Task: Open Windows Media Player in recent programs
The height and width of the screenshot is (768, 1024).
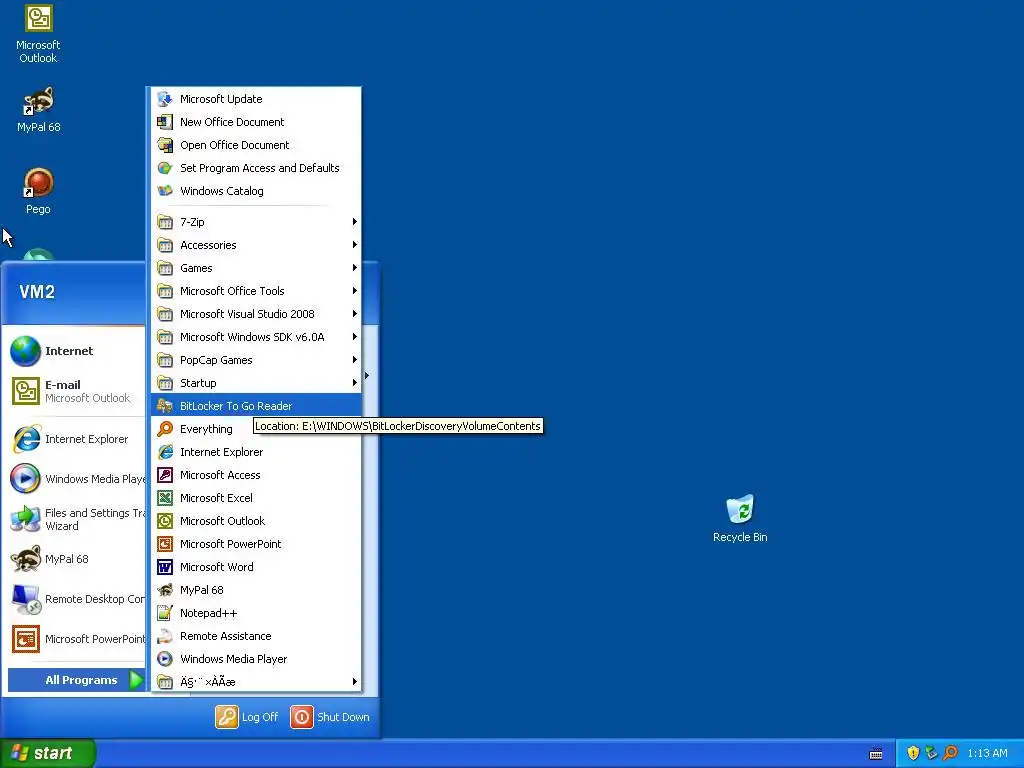Action: (x=75, y=479)
